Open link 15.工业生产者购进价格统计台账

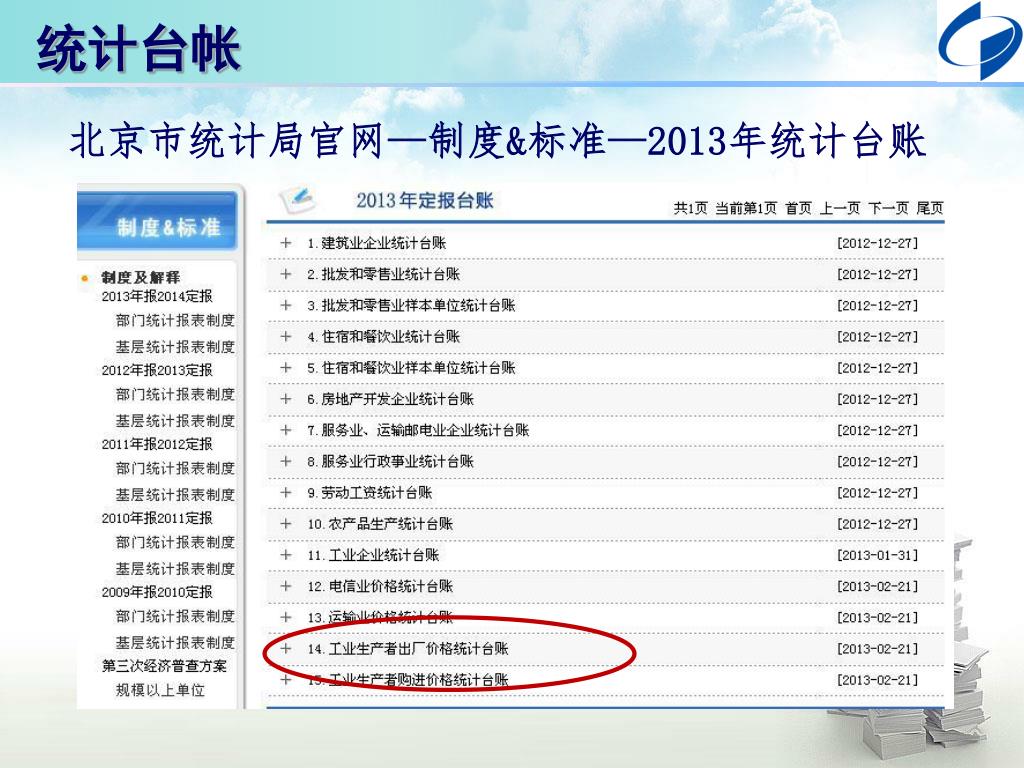[x=408, y=680]
